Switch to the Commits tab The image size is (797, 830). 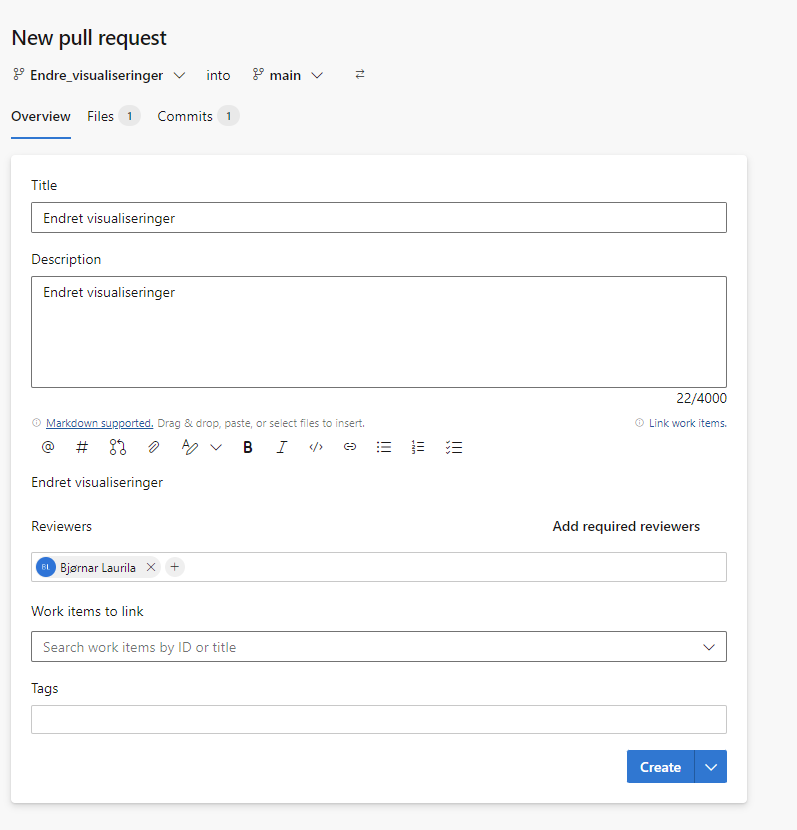[x=198, y=116]
